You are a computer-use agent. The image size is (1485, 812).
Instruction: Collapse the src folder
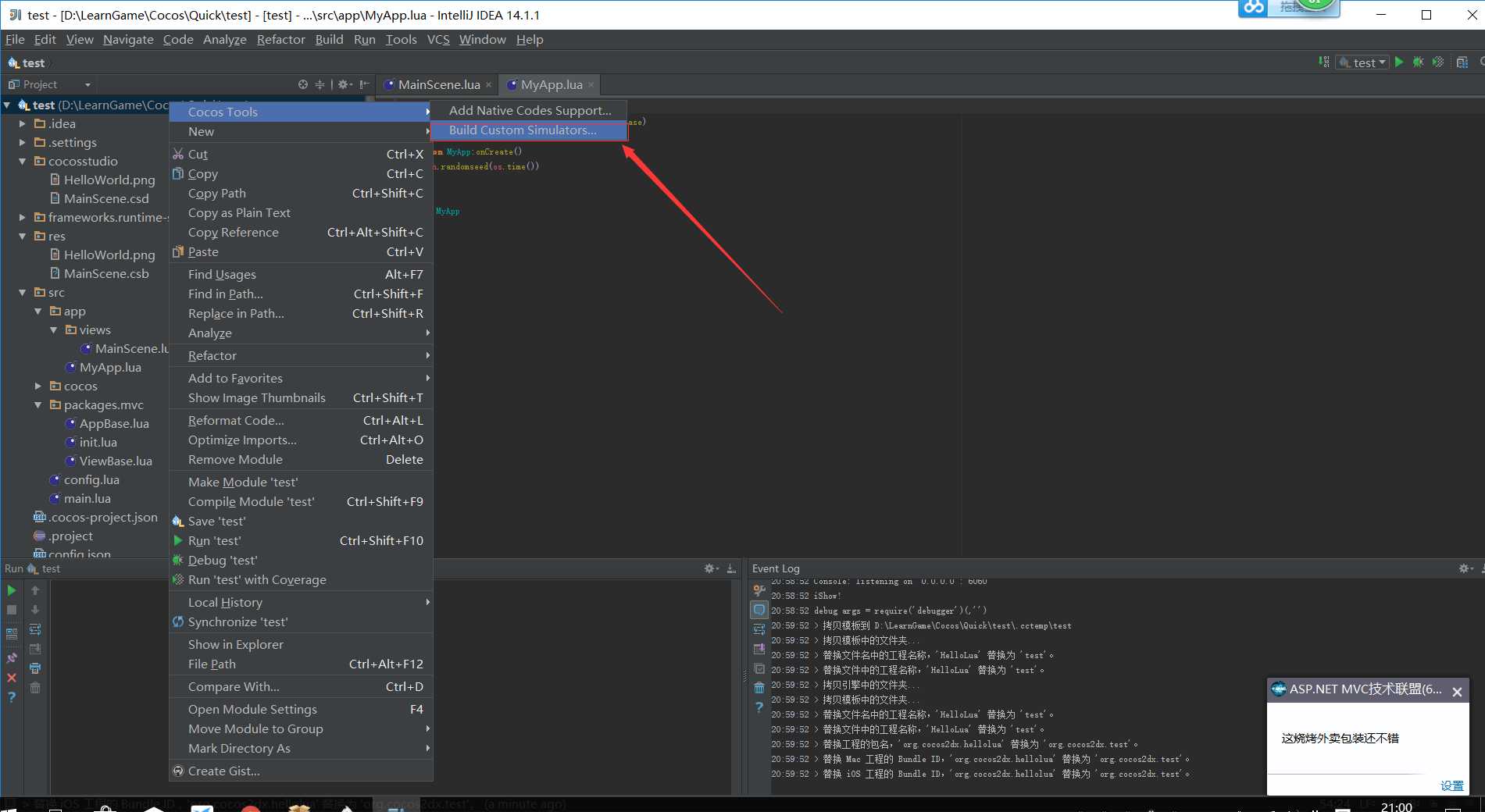(22, 292)
